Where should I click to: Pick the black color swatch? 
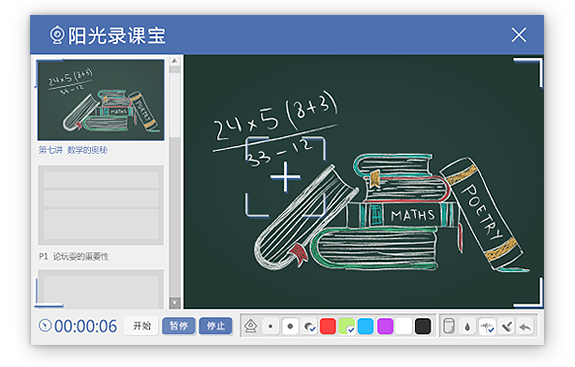[423, 326]
